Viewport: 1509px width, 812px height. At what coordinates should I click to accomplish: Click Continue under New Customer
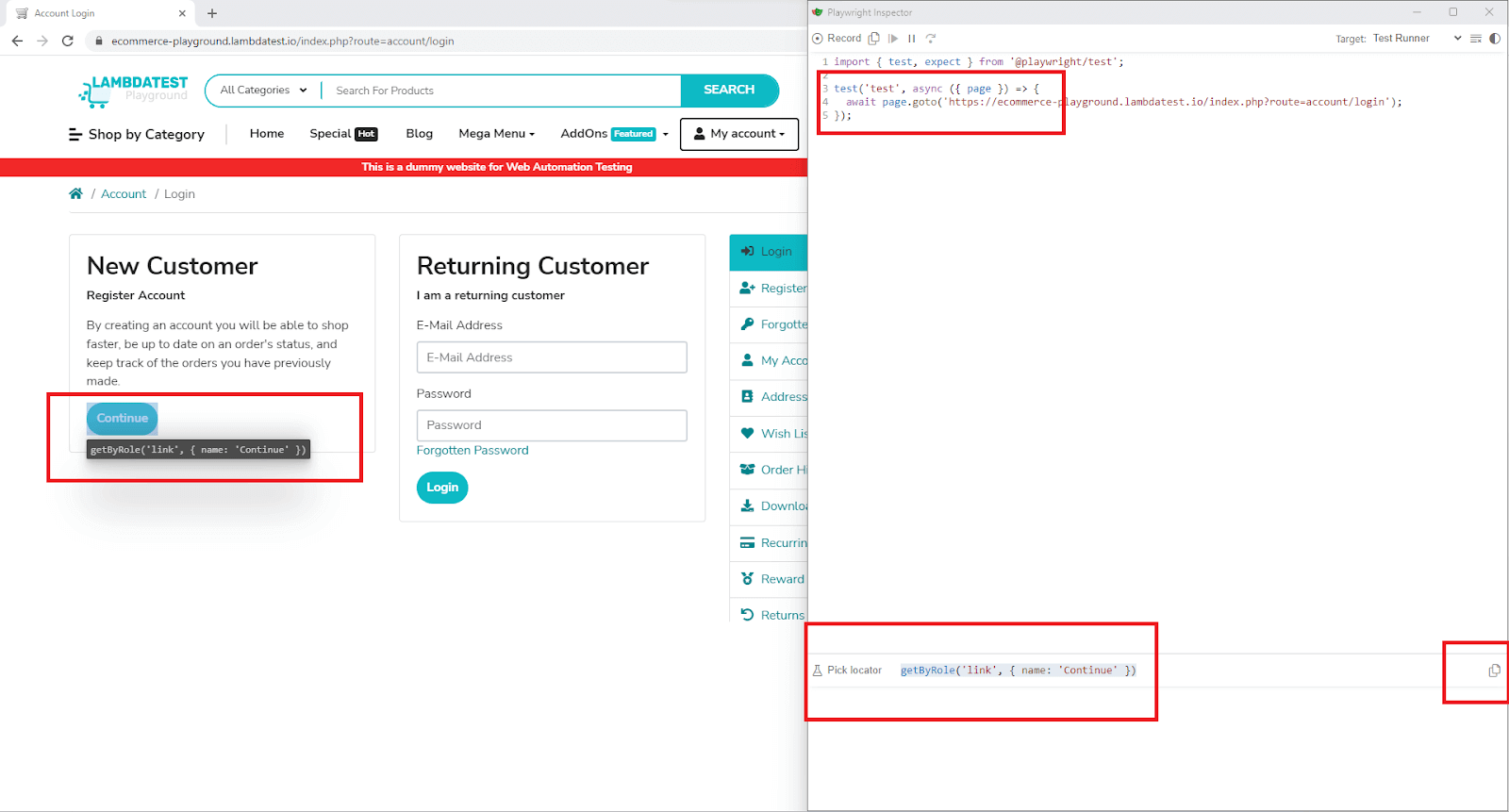(x=123, y=419)
